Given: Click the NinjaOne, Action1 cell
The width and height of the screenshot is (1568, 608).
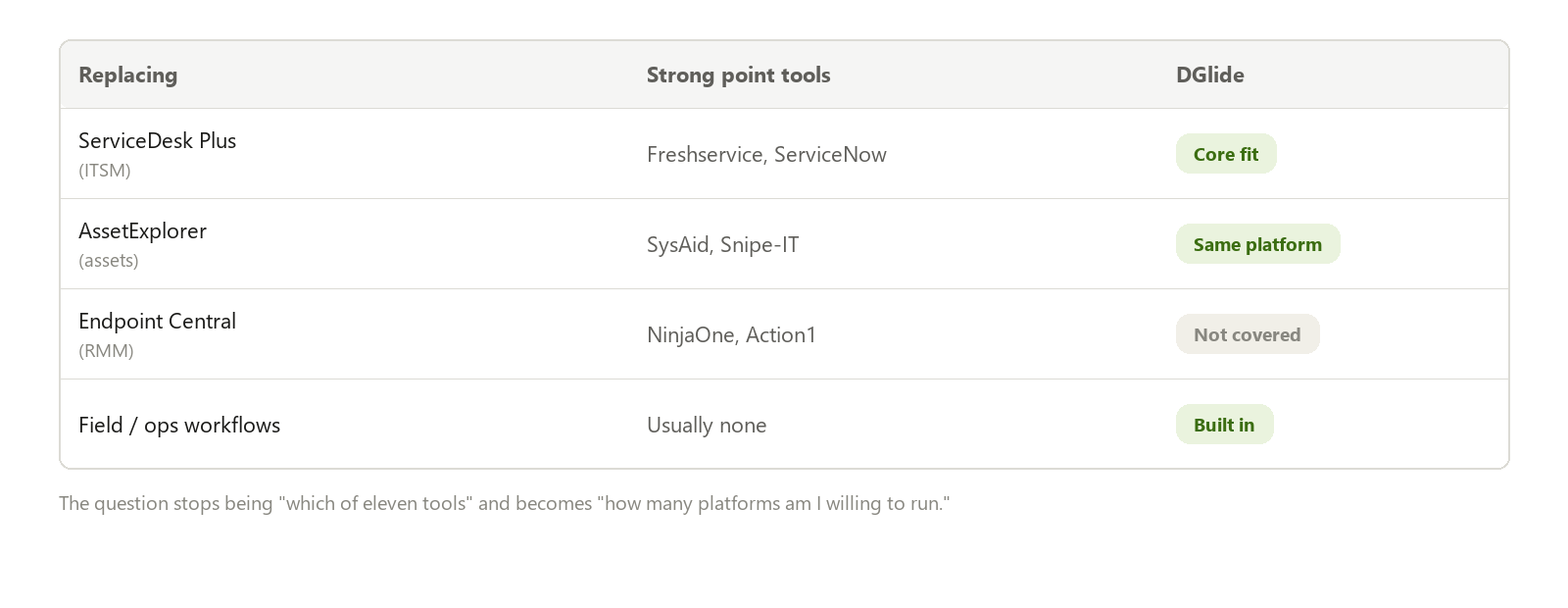Looking at the screenshot, I should tap(732, 335).
